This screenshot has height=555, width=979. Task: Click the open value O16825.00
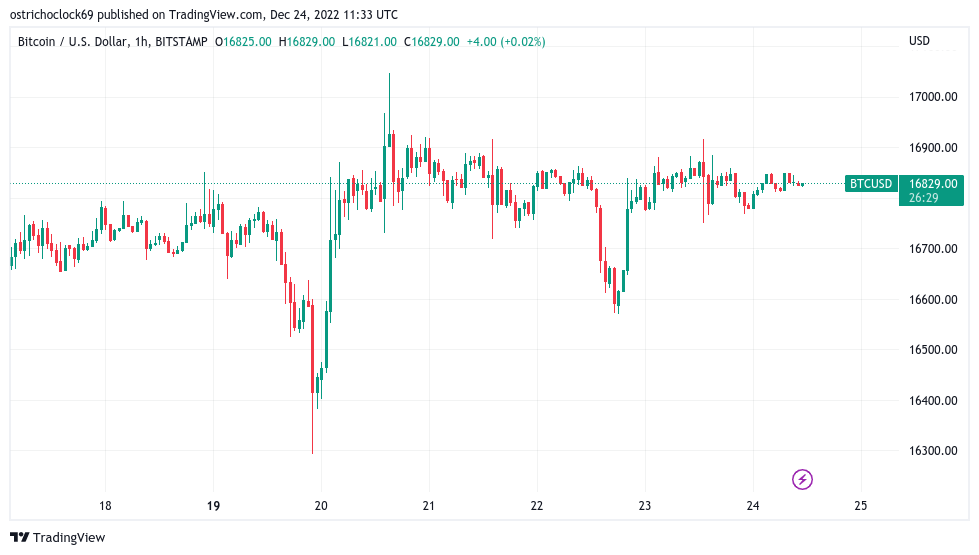(244, 42)
